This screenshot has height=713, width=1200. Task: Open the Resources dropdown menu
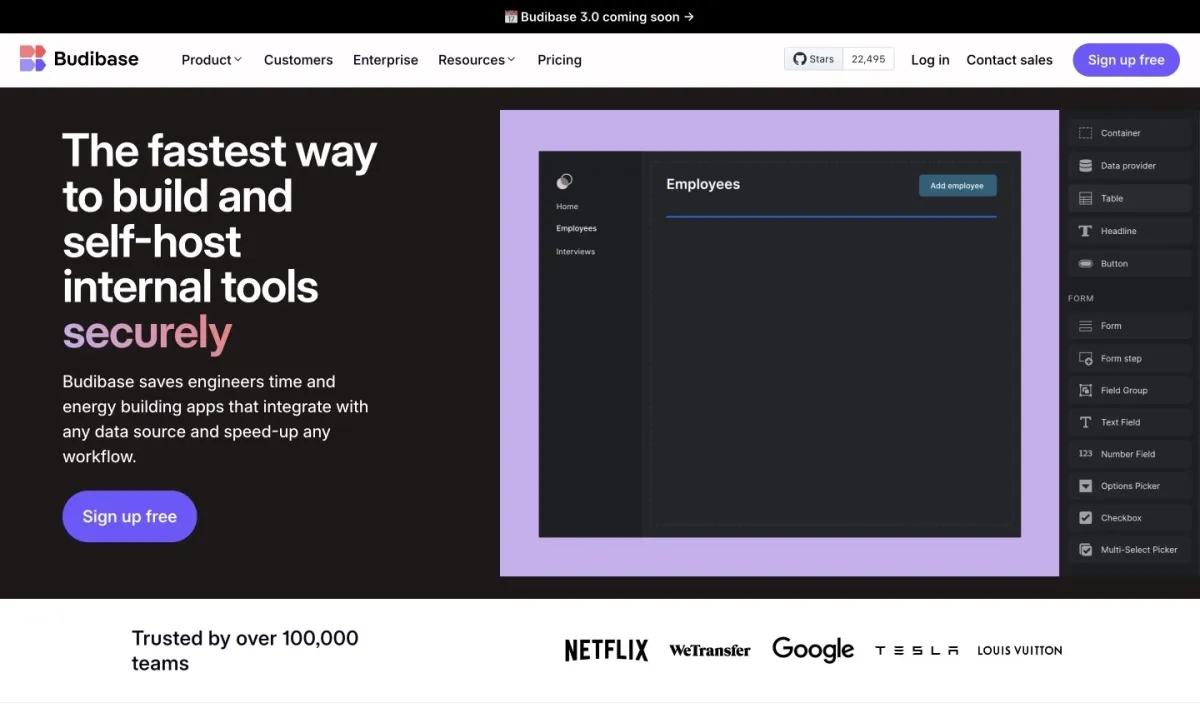point(476,60)
